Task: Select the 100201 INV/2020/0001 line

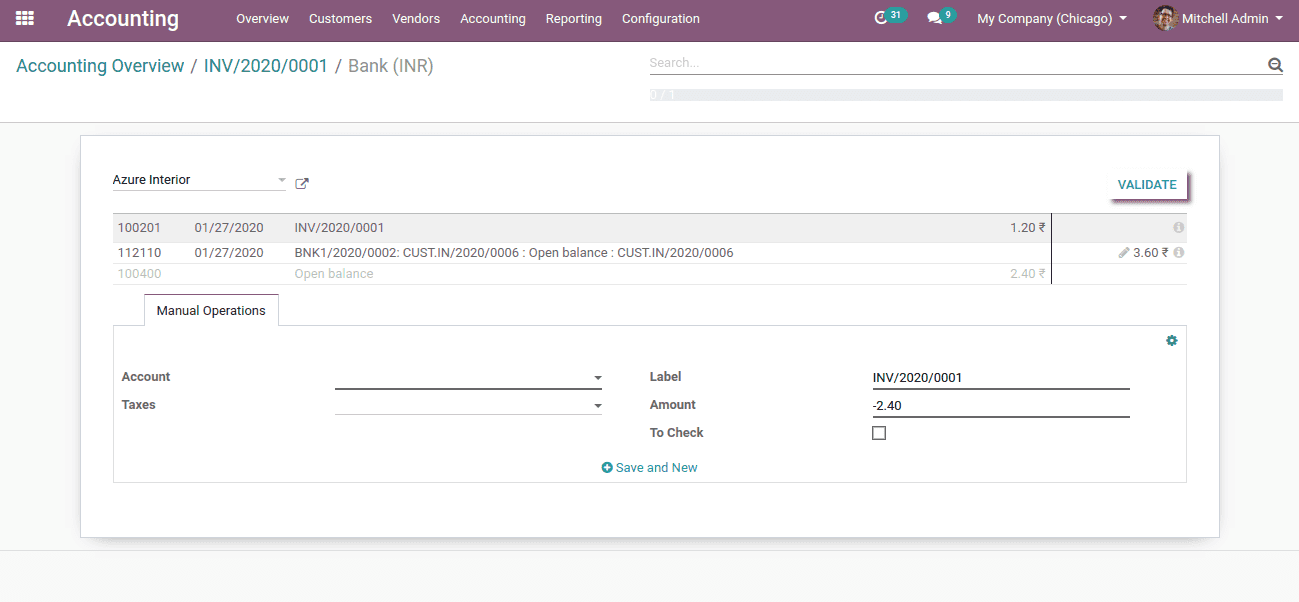Action: pyautogui.click(x=650, y=228)
